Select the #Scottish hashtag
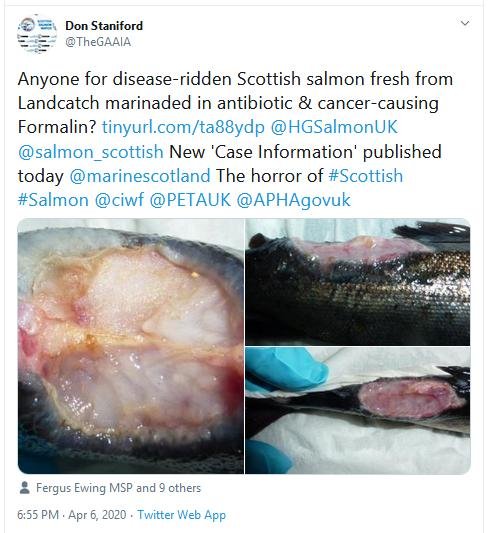The height and width of the screenshot is (533, 490). click(x=366, y=176)
